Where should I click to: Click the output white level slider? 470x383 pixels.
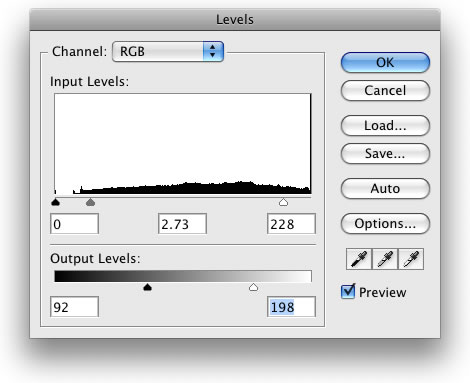(x=253, y=287)
